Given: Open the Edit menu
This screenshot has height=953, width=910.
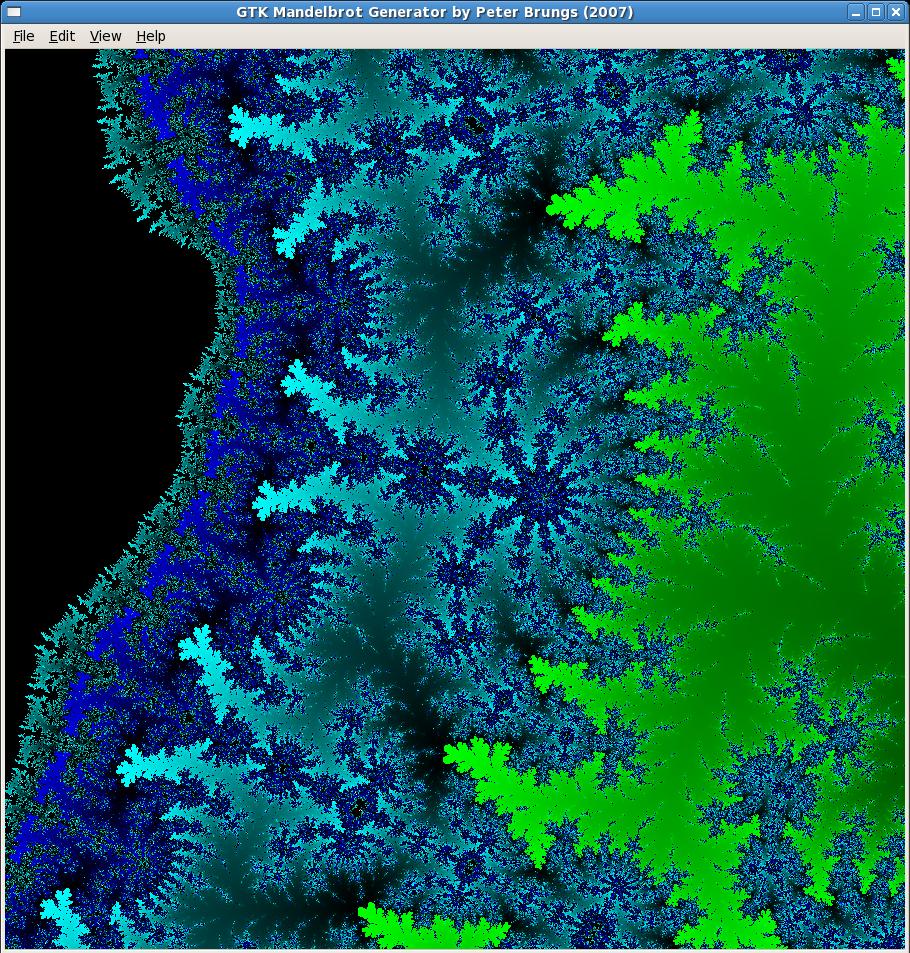Looking at the screenshot, I should [62, 36].
